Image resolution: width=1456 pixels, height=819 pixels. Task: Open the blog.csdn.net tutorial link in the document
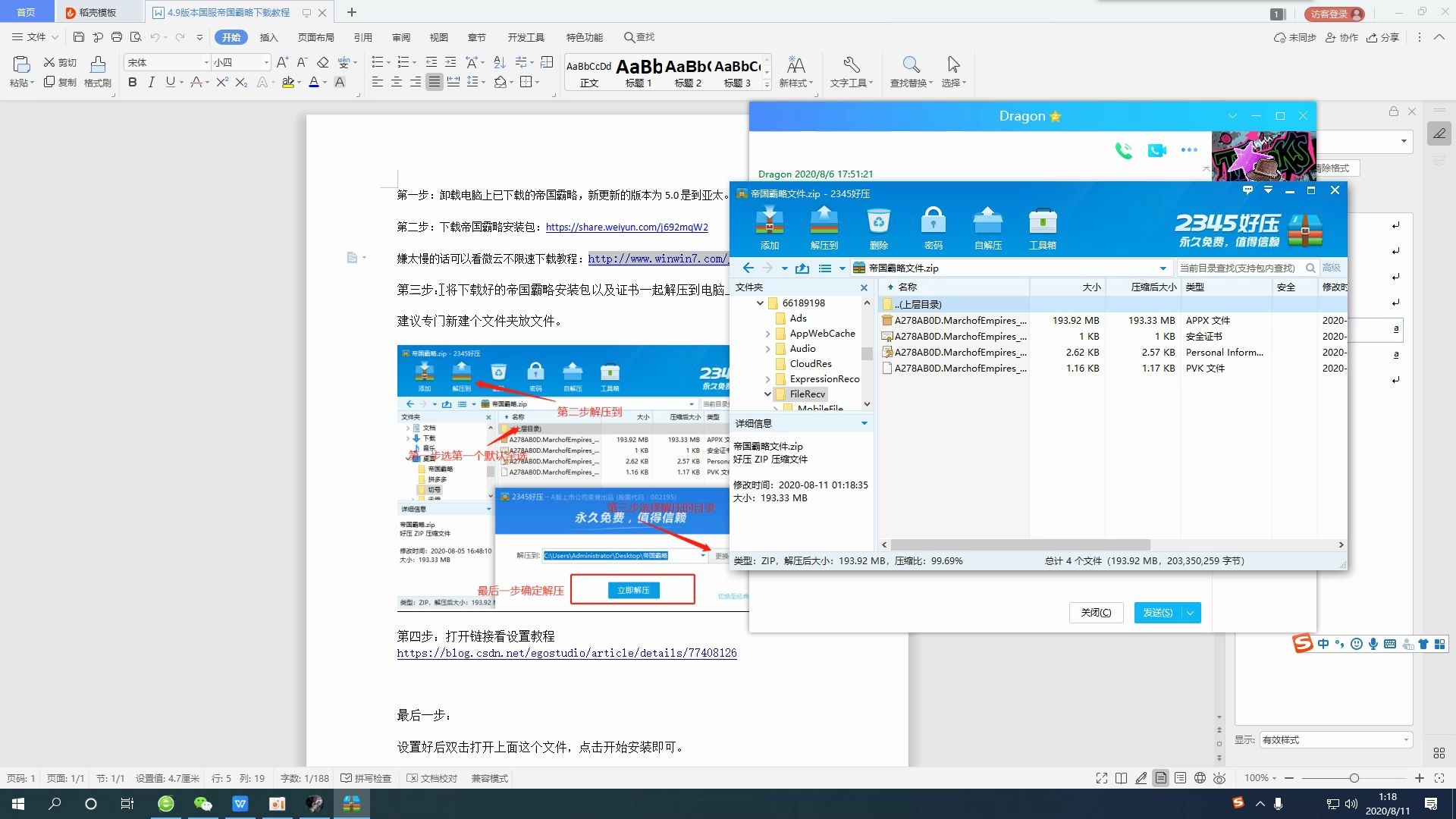point(566,653)
